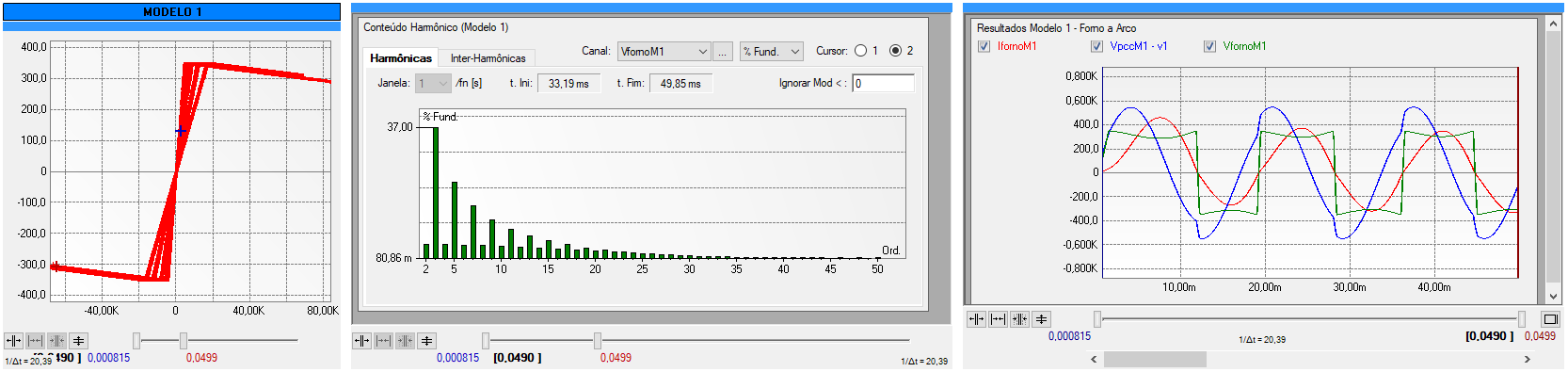Select the Harmônicas tab
This screenshot has height=372, width=1568.
(x=401, y=58)
